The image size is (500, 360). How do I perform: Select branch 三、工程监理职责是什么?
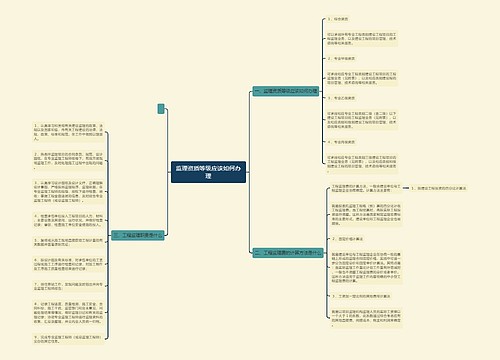click(x=138, y=235)
